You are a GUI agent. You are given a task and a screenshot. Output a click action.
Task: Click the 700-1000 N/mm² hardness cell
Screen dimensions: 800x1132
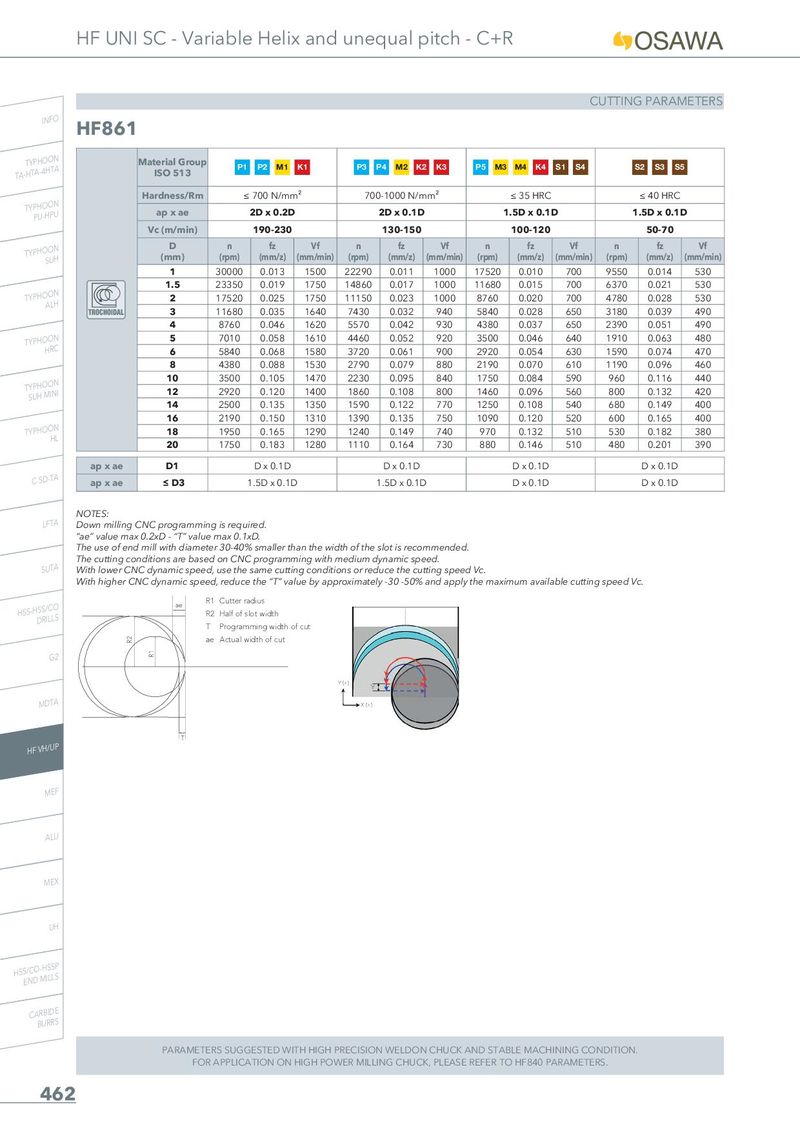pos(401,195)
